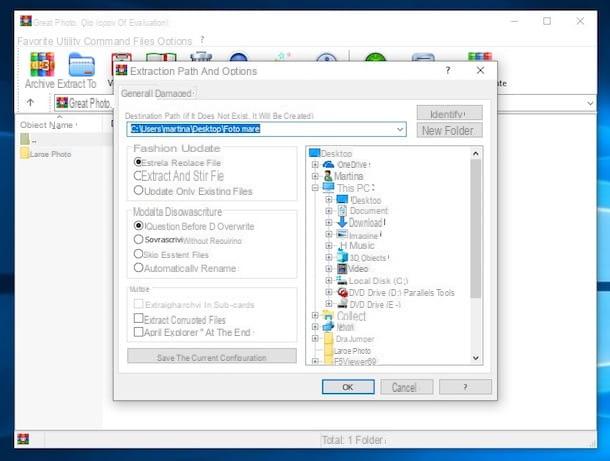Viewport: 610px width, 461px height.
Task: Enable Extract Corrupted Files checkbox
Action: 138,318
